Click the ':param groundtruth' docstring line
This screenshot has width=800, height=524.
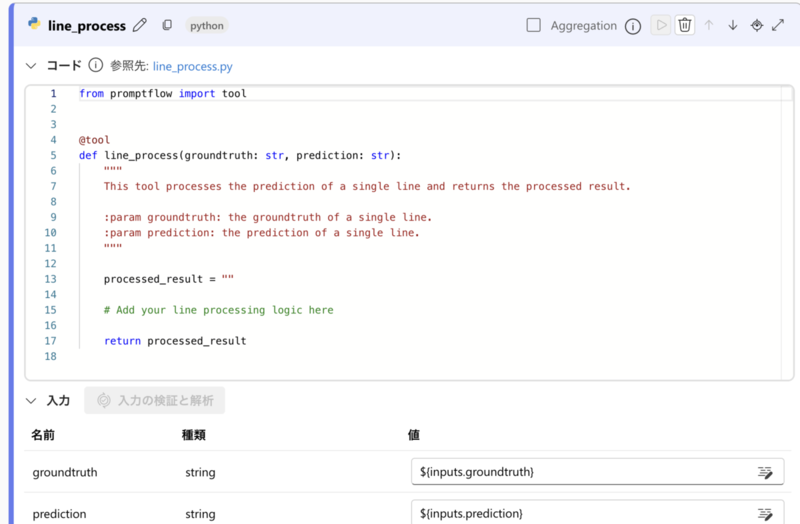268,217
